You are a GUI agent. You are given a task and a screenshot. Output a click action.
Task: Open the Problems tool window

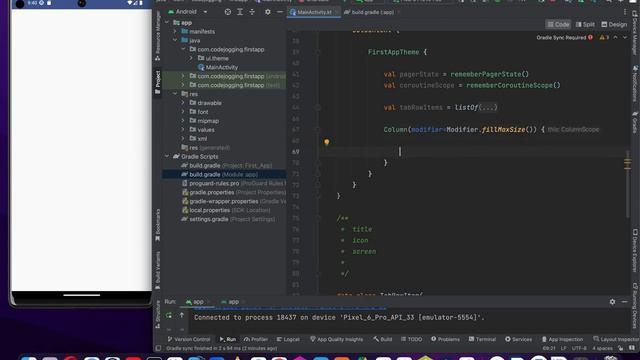[445, 339]
